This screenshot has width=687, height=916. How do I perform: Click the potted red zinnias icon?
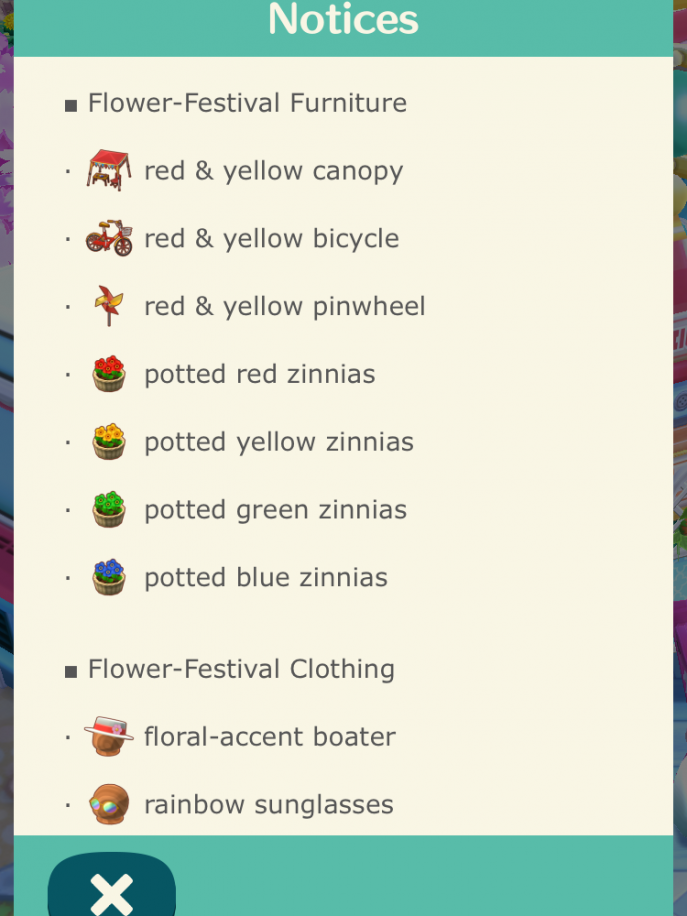point(109,374)
